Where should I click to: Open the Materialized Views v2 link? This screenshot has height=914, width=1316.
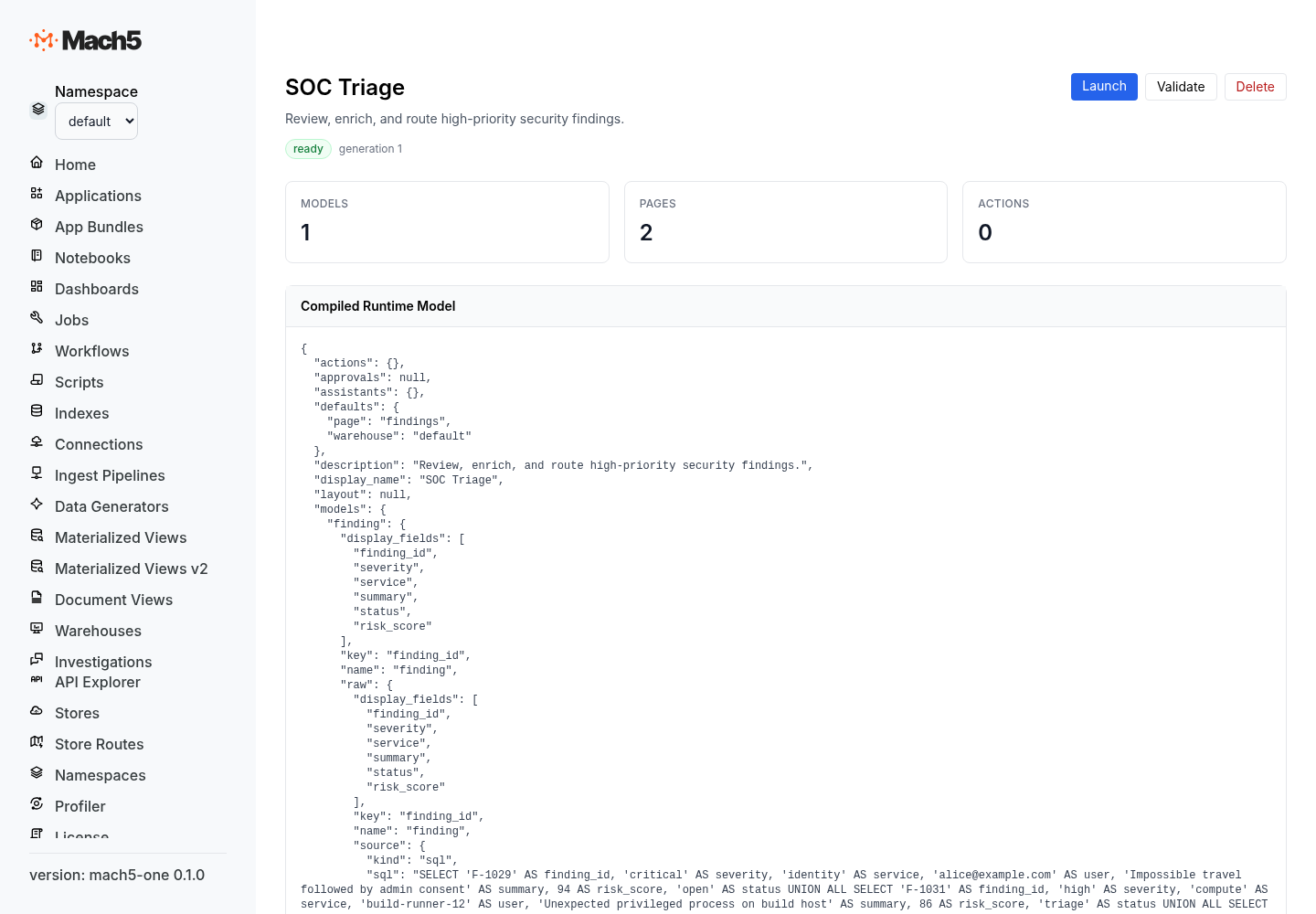[131, 569]
